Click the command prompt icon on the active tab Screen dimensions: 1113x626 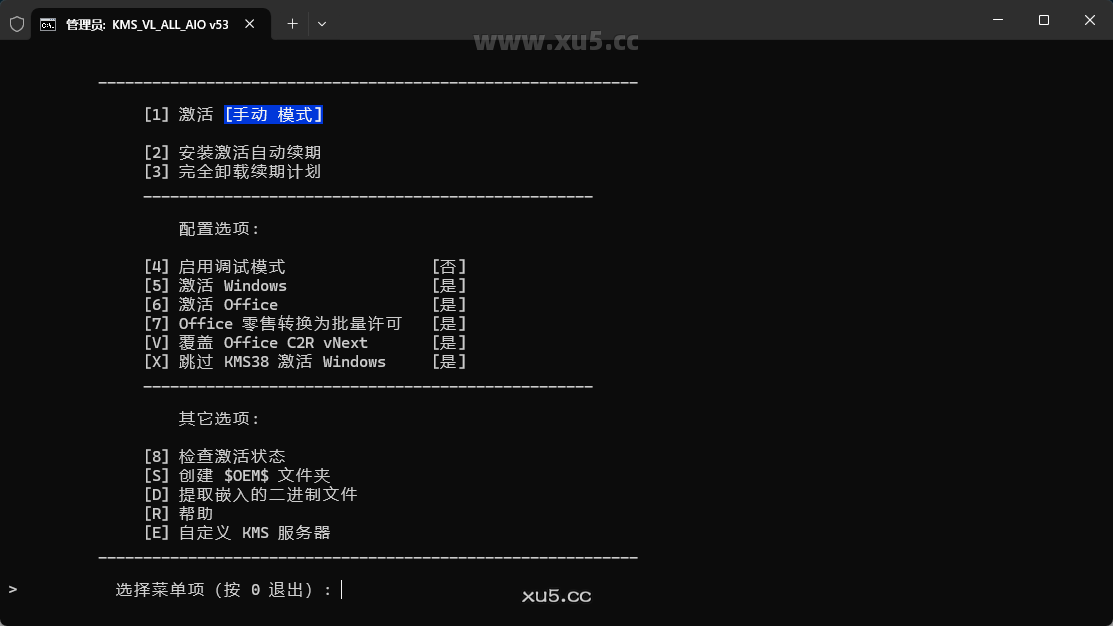point(46,23)
